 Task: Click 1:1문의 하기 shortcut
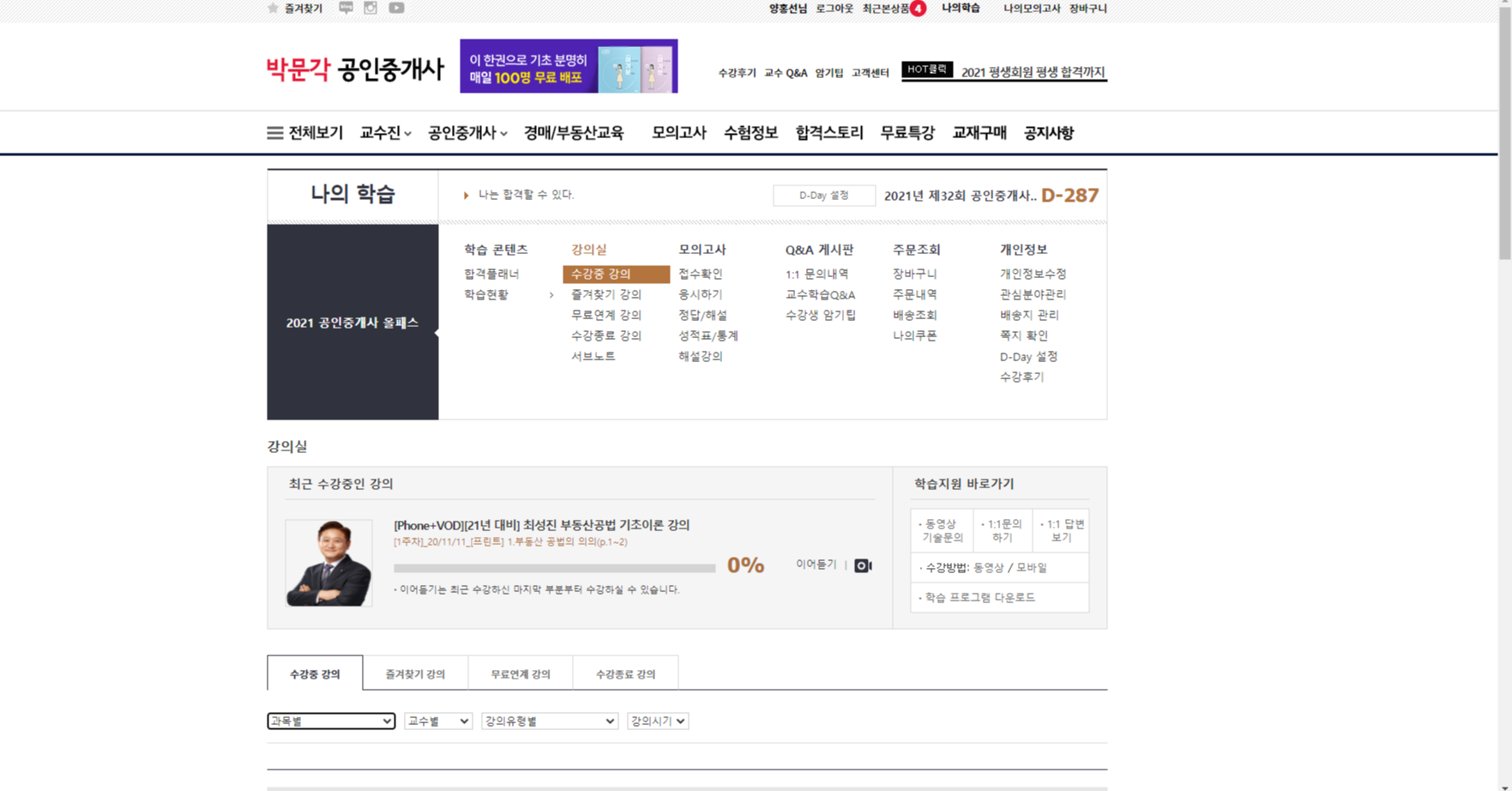click(1003, 530)
